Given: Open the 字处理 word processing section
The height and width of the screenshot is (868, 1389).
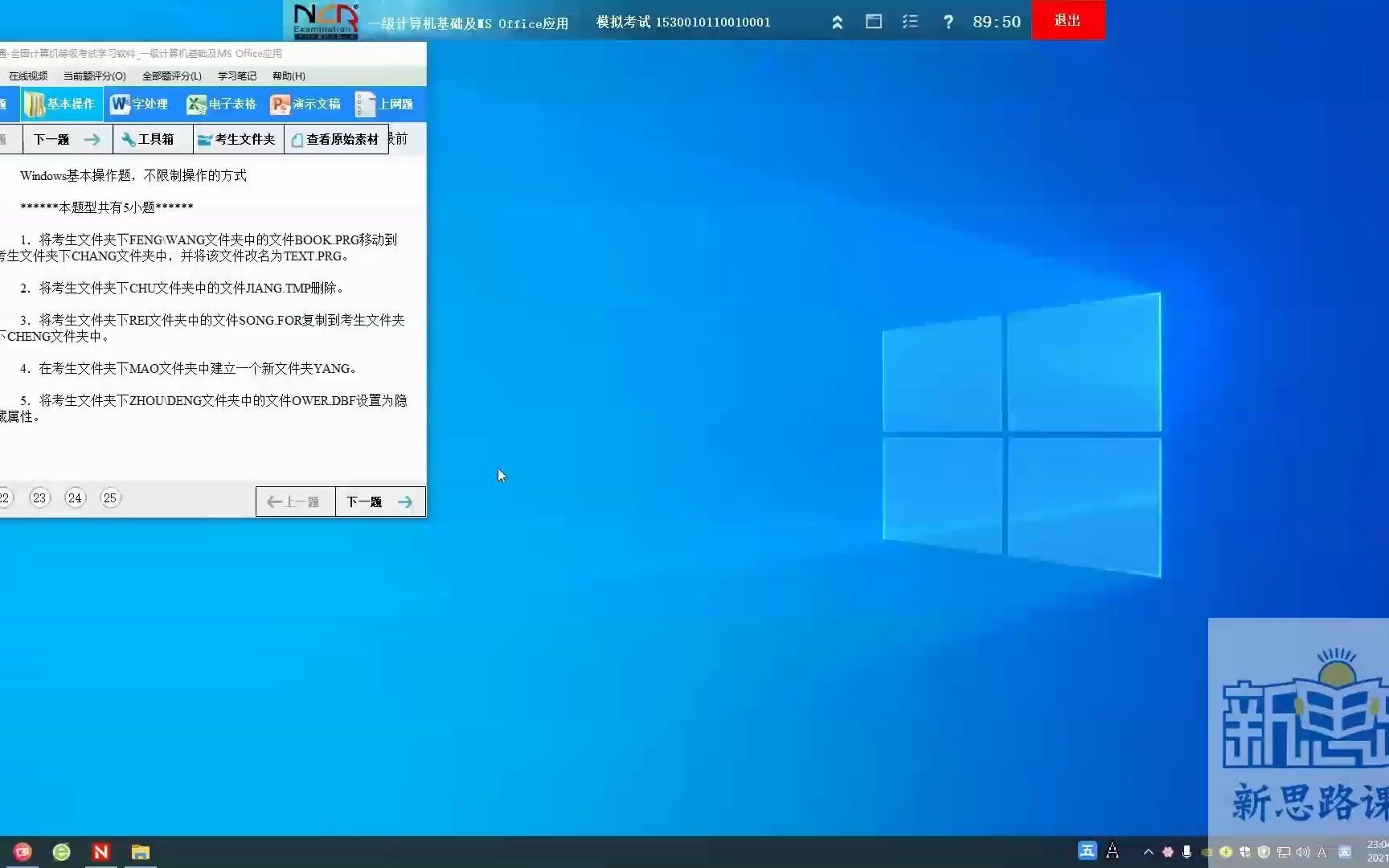Looking at the screenshot, I should click(138, 104).
